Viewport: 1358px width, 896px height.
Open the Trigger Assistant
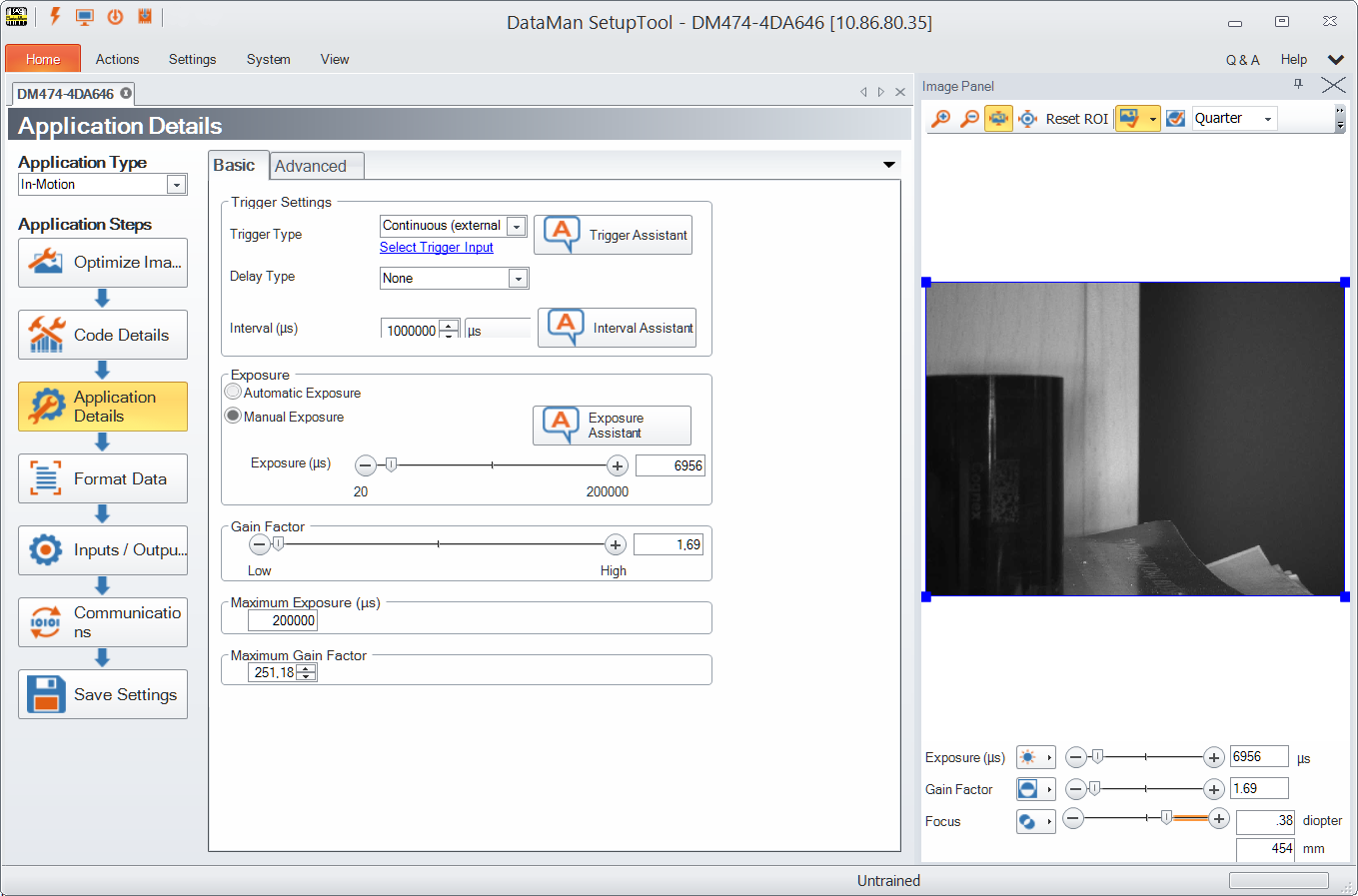pos(613,235)
